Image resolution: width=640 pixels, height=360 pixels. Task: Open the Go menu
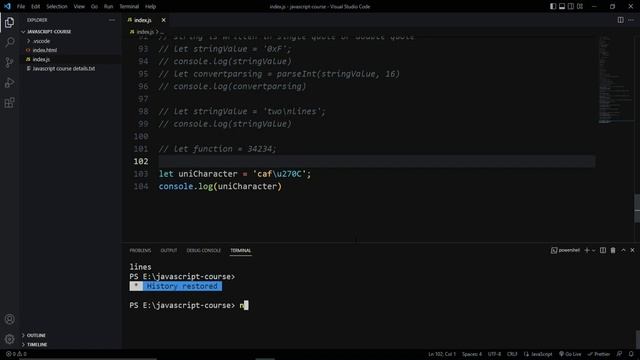click(94, 7)
